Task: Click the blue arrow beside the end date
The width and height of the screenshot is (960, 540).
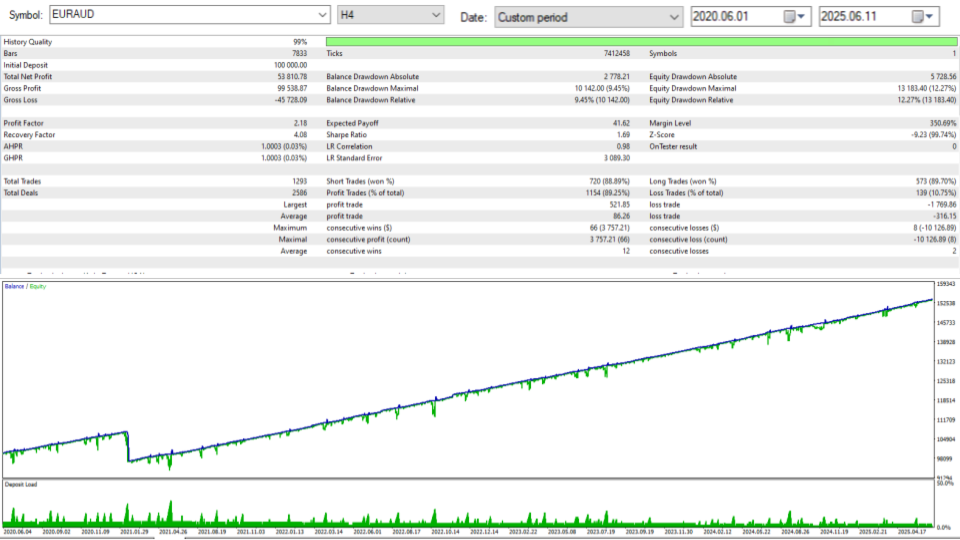Action: point(929,17)
